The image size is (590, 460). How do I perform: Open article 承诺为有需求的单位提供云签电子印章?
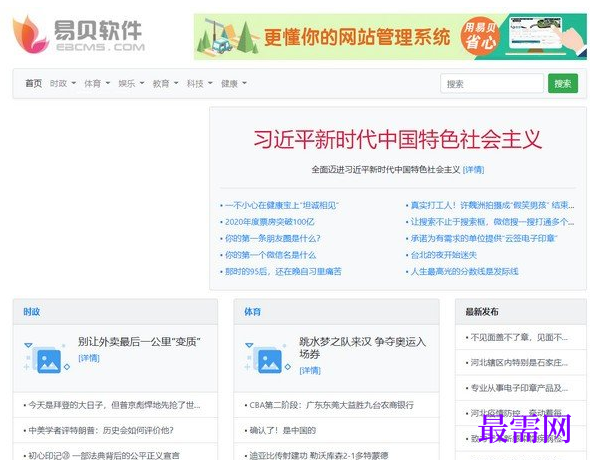coord(484,238)
